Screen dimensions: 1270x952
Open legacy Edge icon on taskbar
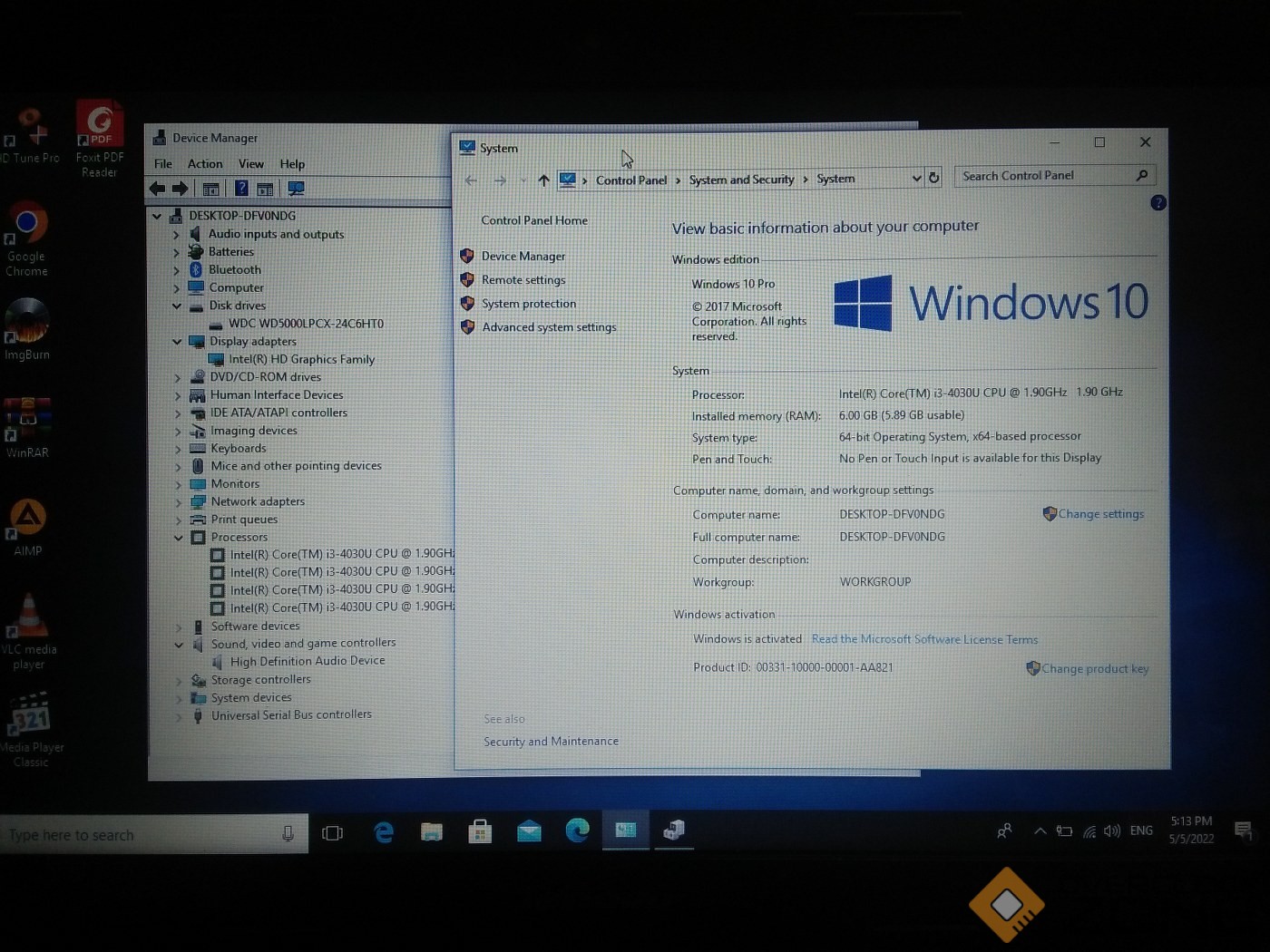pyautogui.click(x=384, y=831)
